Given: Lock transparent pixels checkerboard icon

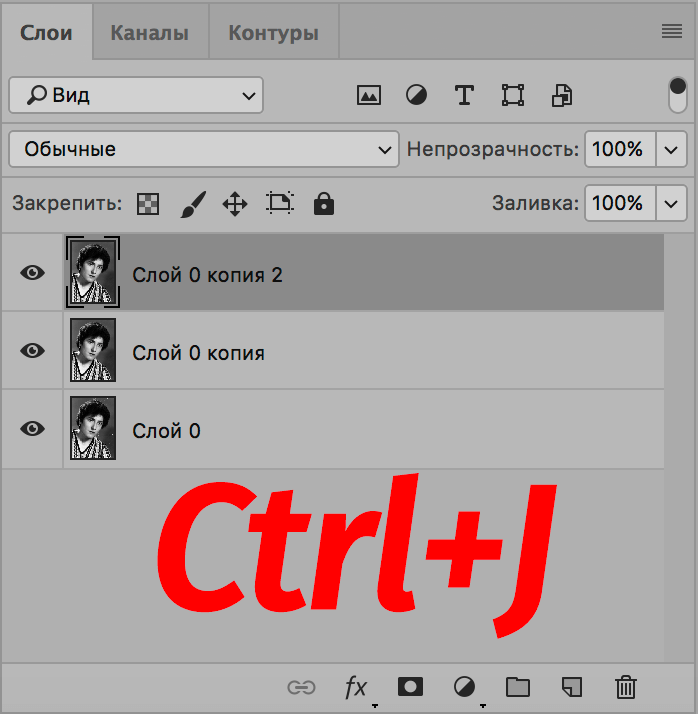Looking at the screenshot, I should point(148,204).
